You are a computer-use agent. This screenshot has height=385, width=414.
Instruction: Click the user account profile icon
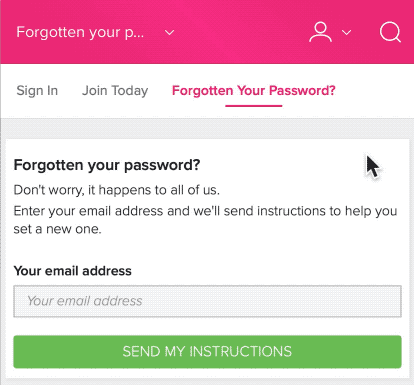(x=320, y=32)
